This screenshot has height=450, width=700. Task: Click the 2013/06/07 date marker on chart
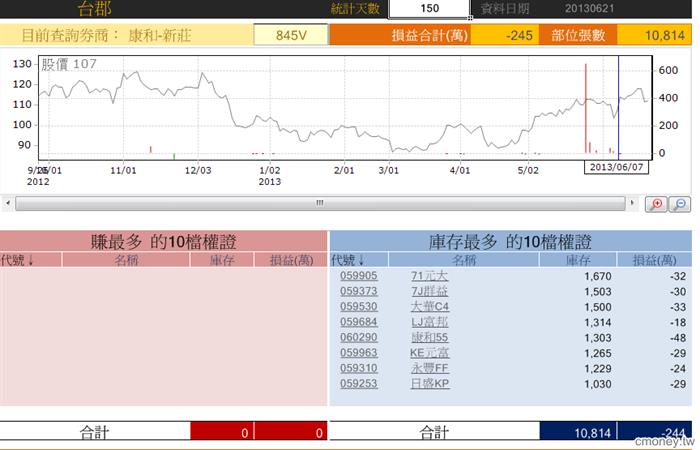[x=616, y=167]
